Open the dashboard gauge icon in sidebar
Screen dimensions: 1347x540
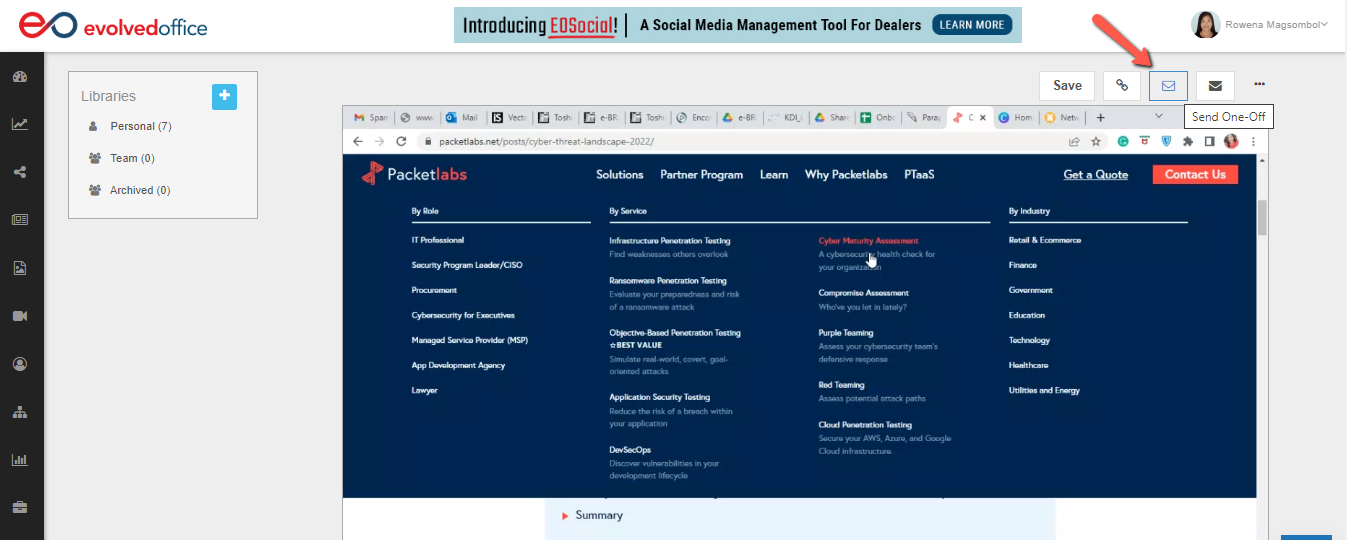tap(19, 77)
